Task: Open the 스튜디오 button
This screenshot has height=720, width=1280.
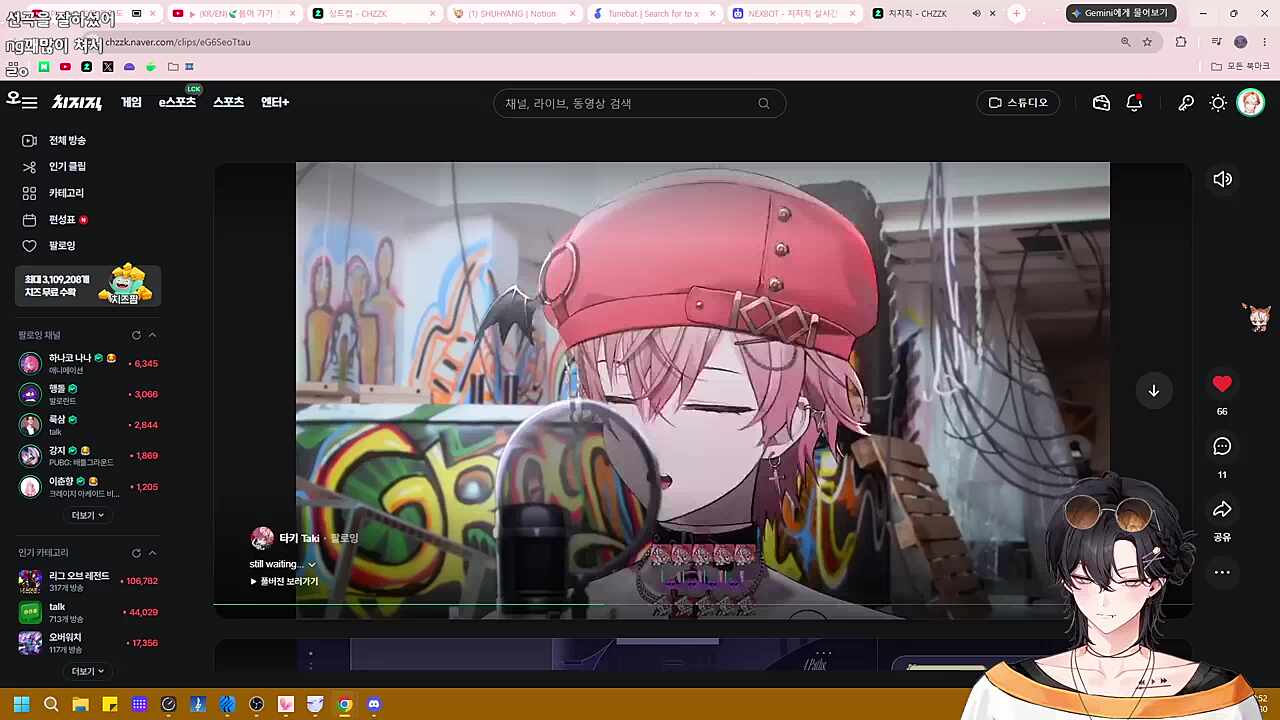Action: tap(1018, 103)
